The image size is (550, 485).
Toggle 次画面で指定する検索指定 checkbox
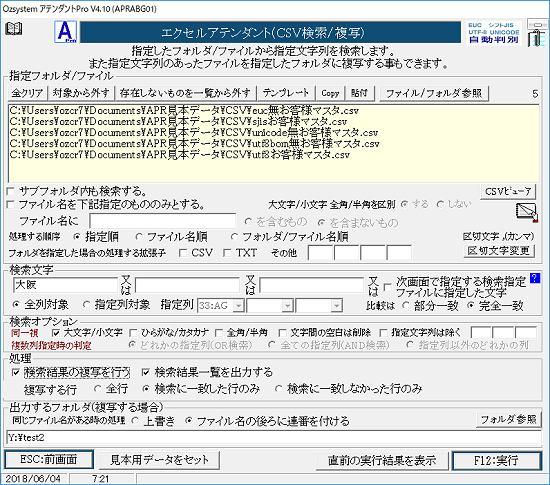tap(388, 287)
